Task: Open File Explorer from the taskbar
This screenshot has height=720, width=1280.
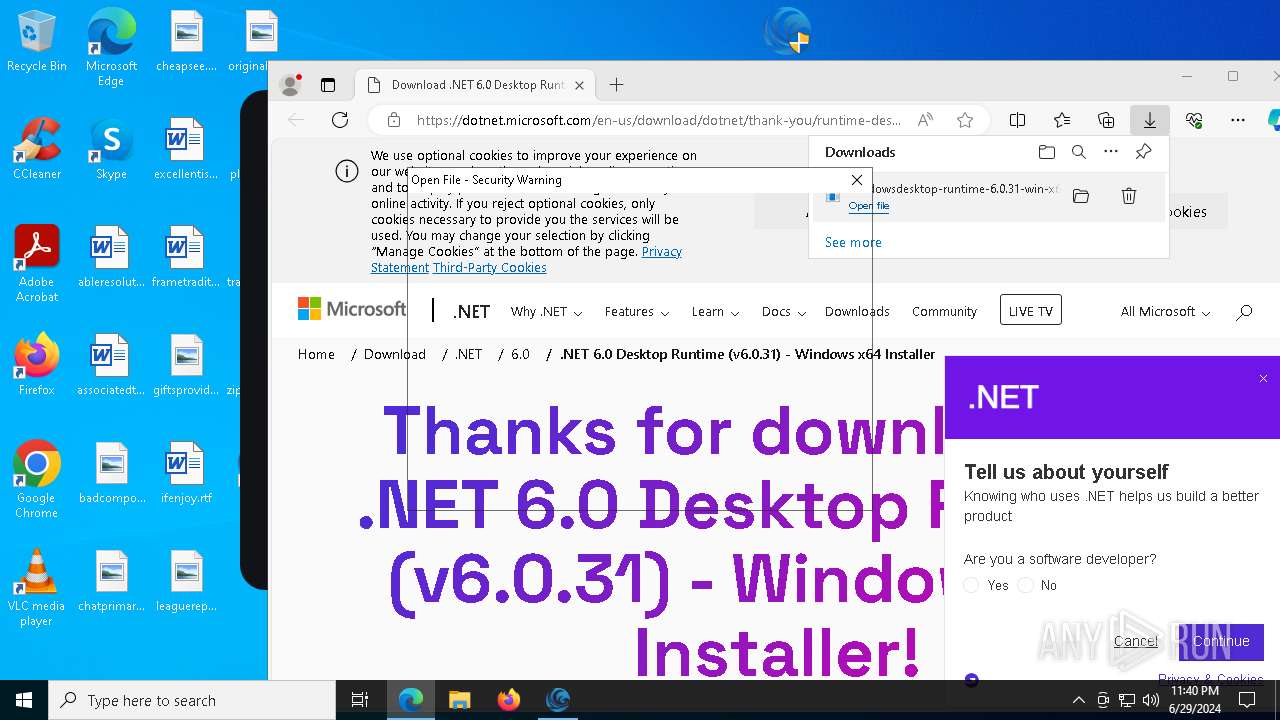Action: click(459, 700)
